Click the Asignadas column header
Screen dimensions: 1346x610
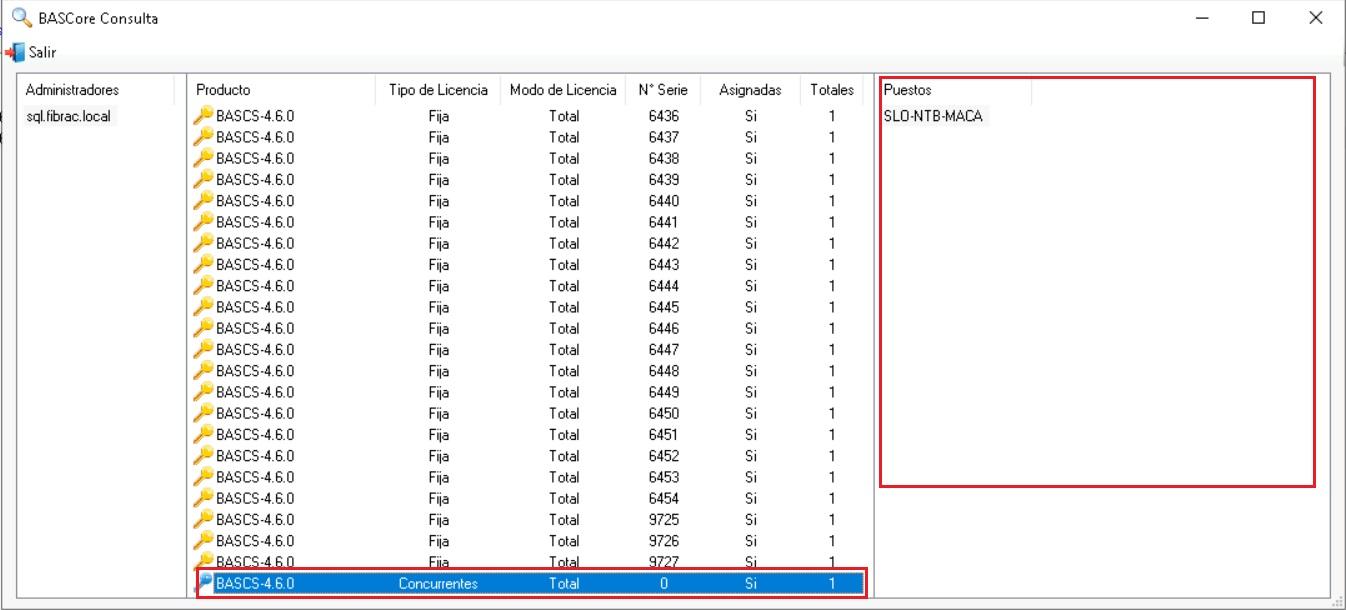(750, 90)
